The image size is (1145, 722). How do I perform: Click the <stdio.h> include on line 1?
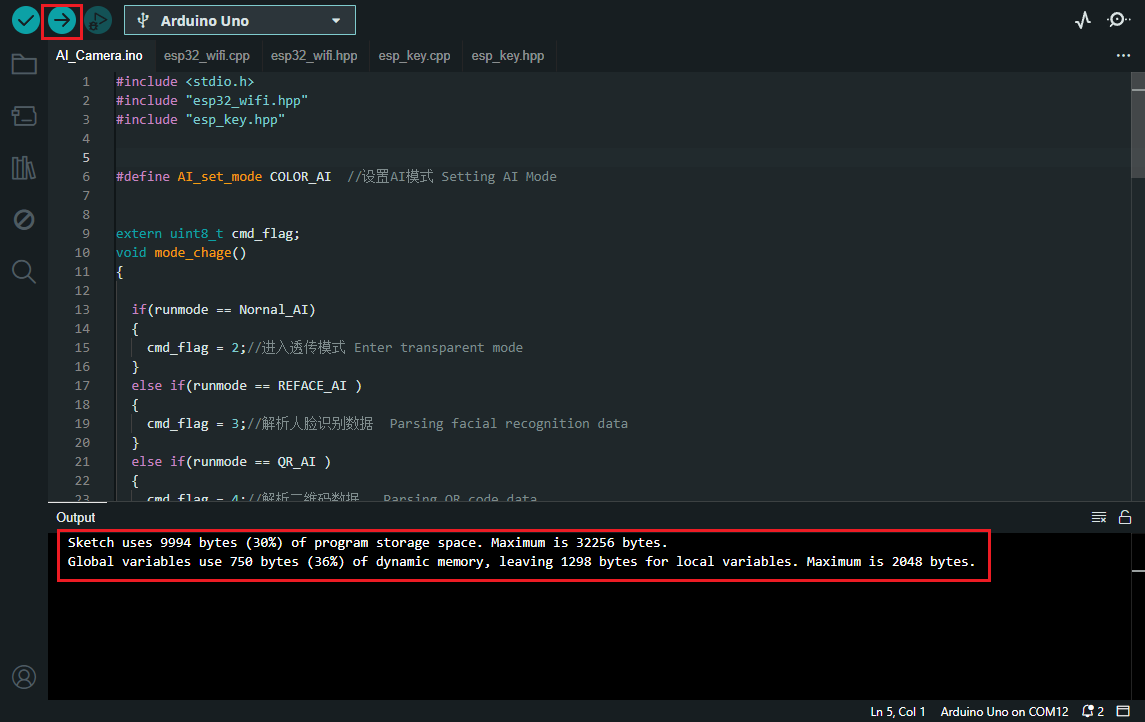[220, 82]
